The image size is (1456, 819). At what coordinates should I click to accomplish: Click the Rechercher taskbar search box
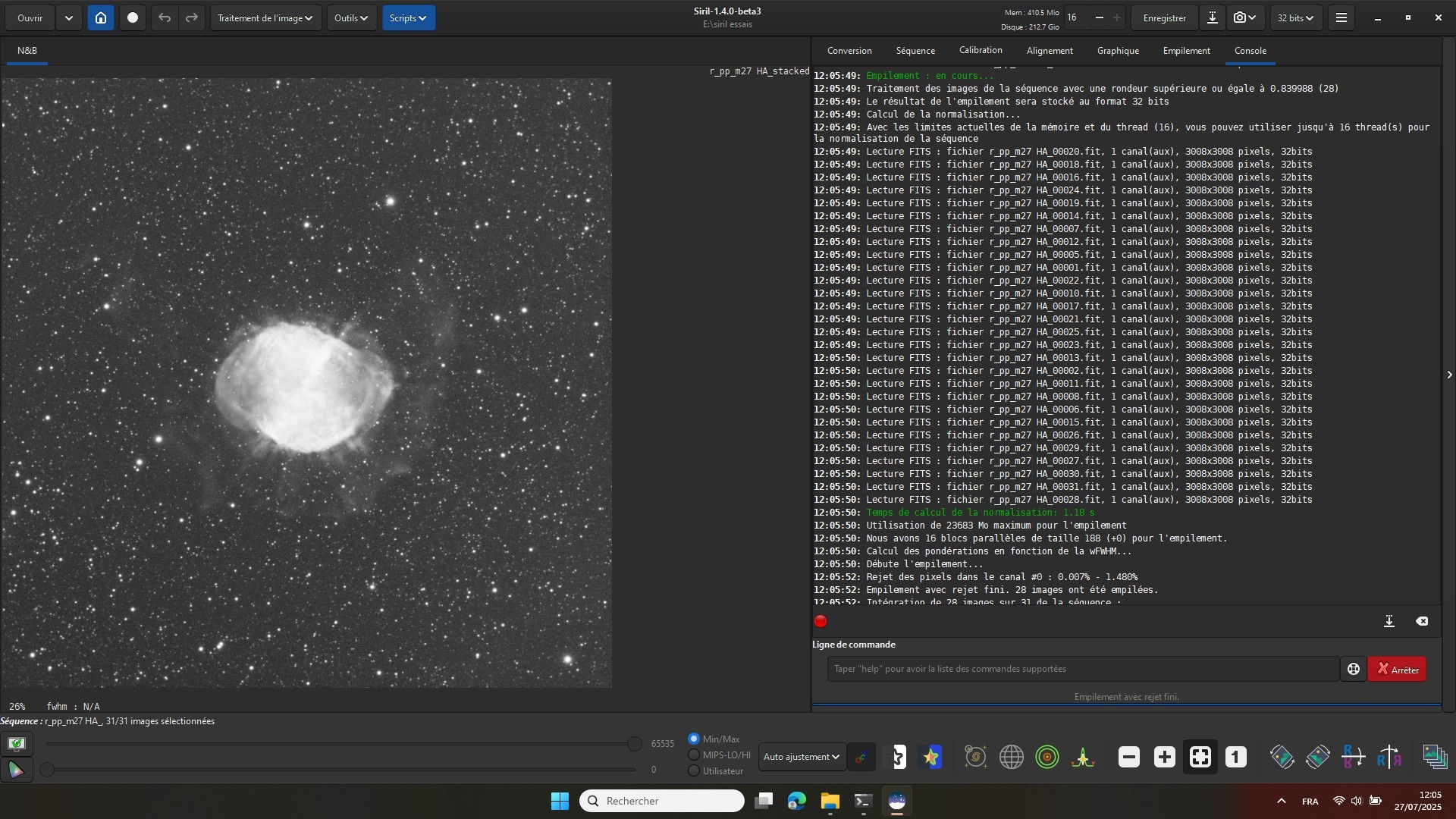pos(662,801)
